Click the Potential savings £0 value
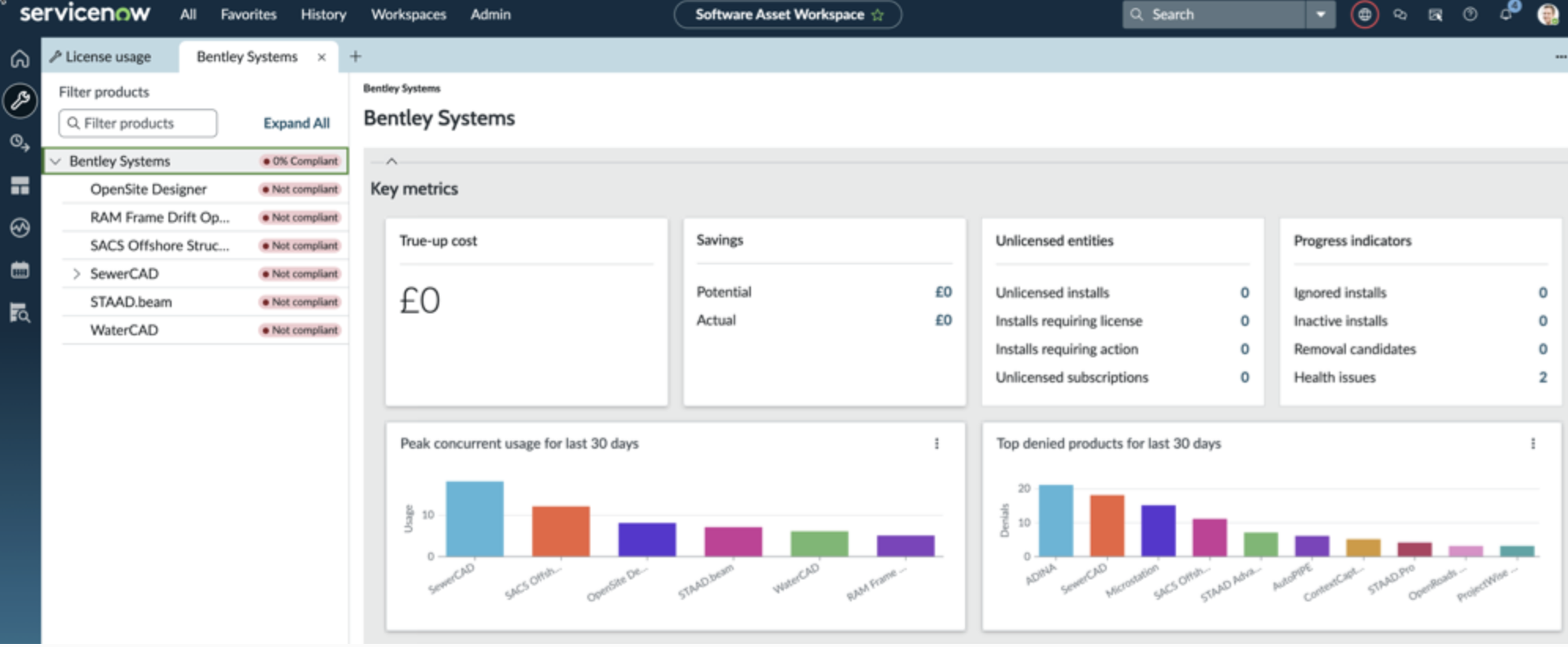Viewport: 1568px width, 647px height. [943, 292]
